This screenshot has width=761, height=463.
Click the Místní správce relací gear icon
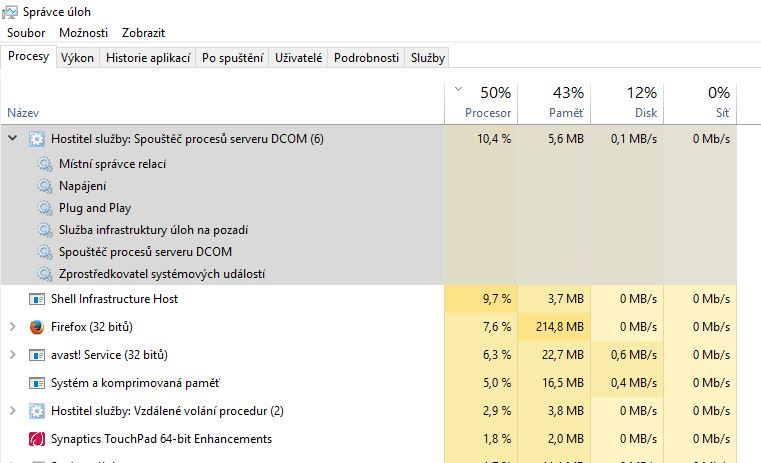tap(44, 164)
